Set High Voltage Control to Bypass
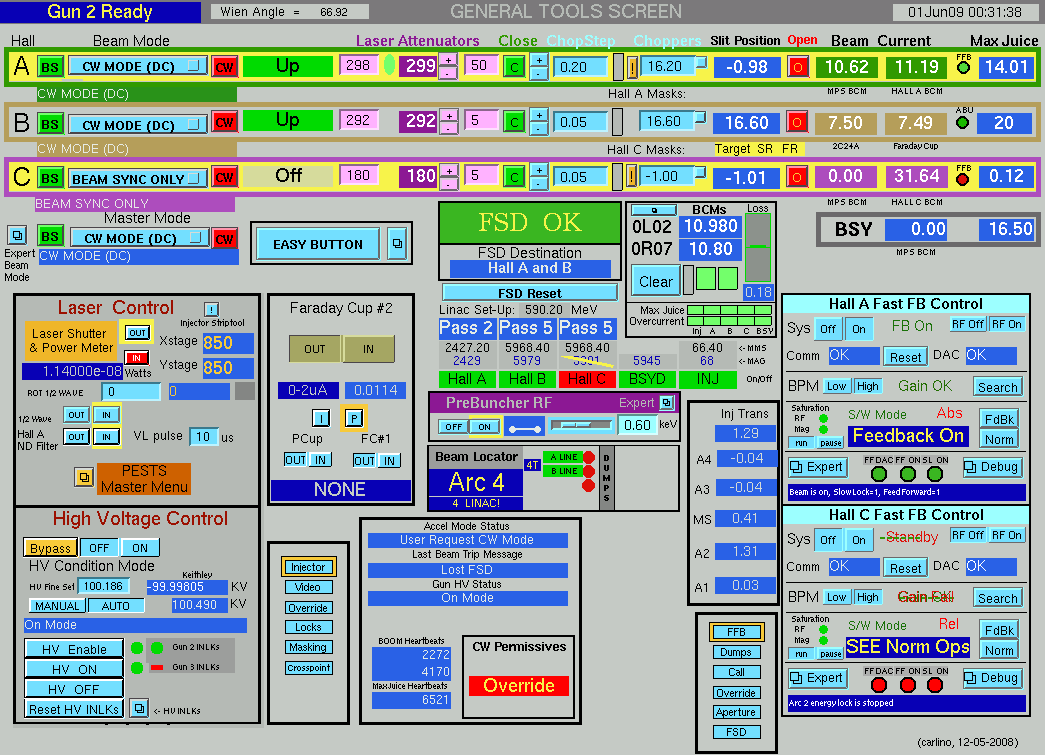The height and width of the screenshot is (755, 1045). click(50, 548)
